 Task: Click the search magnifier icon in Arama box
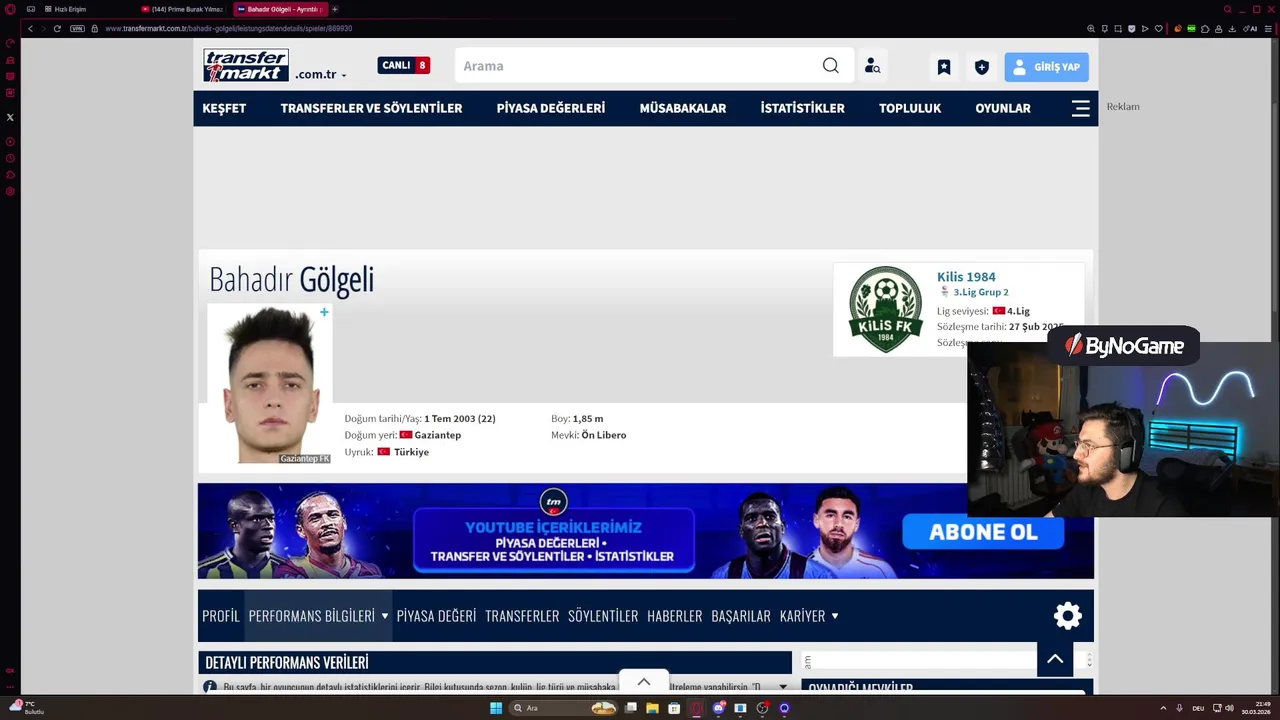click(x=831, y=66)
